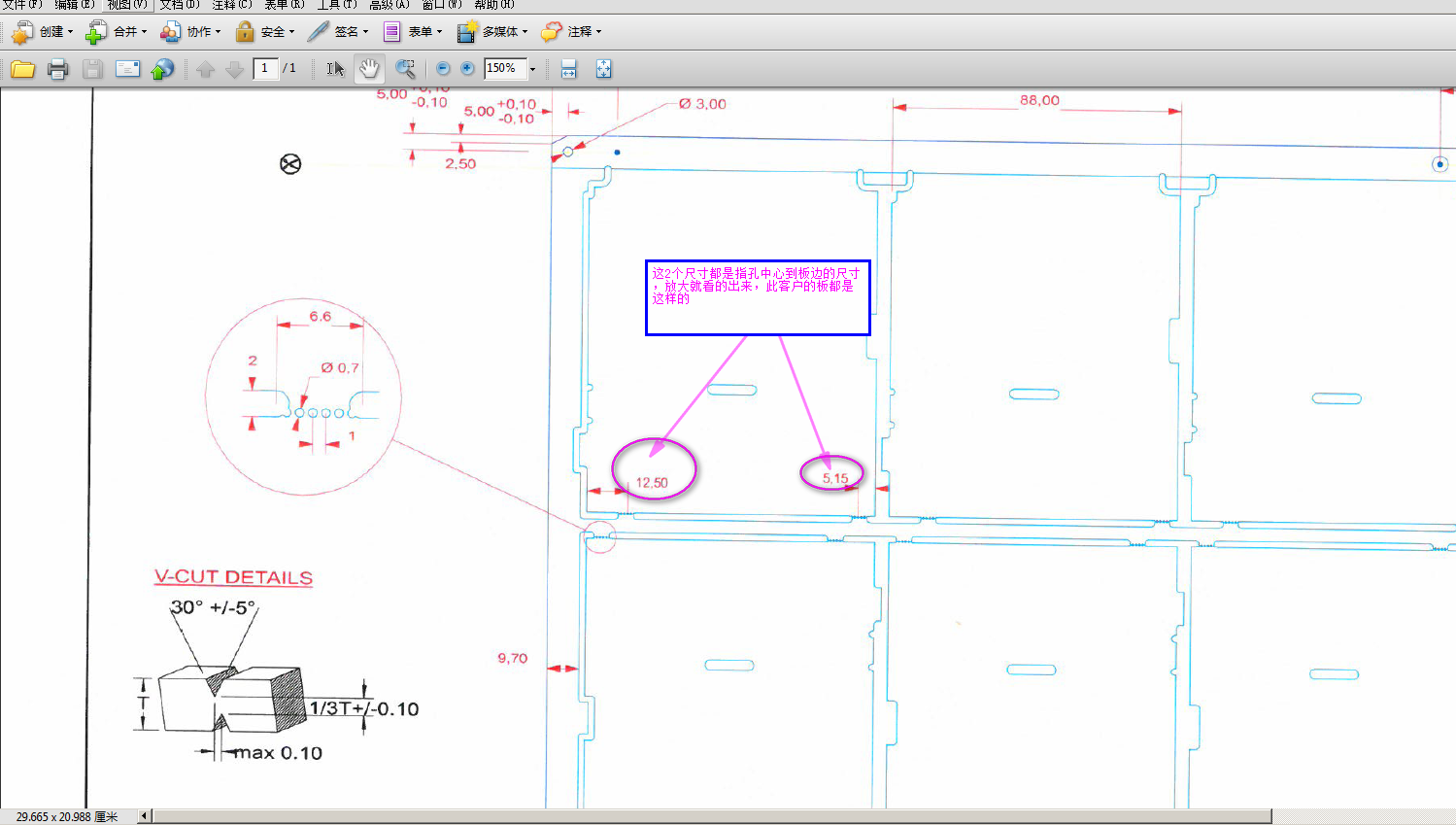Click the max 0.10 label
This screenshot has width=1456, height=825.
[278, 753]
